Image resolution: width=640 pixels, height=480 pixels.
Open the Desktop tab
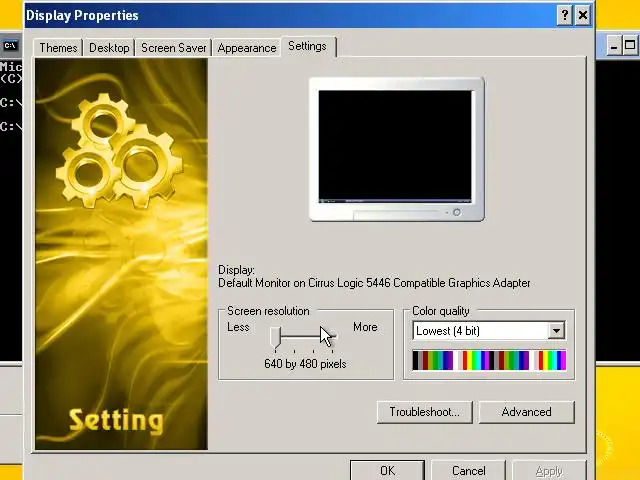point(109,48)
